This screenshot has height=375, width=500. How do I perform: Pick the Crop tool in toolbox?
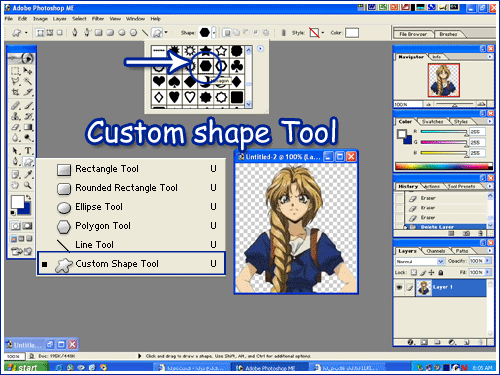coord(15,92)
